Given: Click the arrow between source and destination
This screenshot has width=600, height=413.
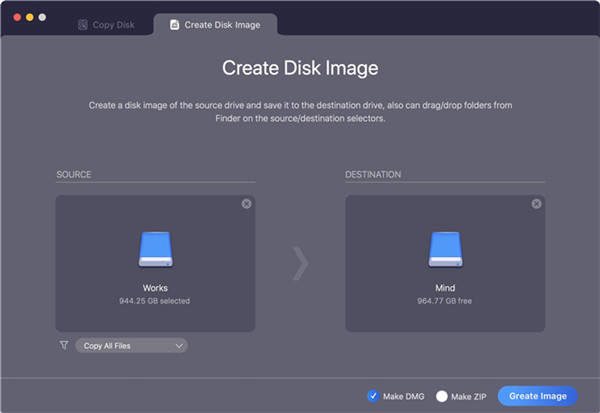Looking at the screenshot, I should (x=300, y=263).
